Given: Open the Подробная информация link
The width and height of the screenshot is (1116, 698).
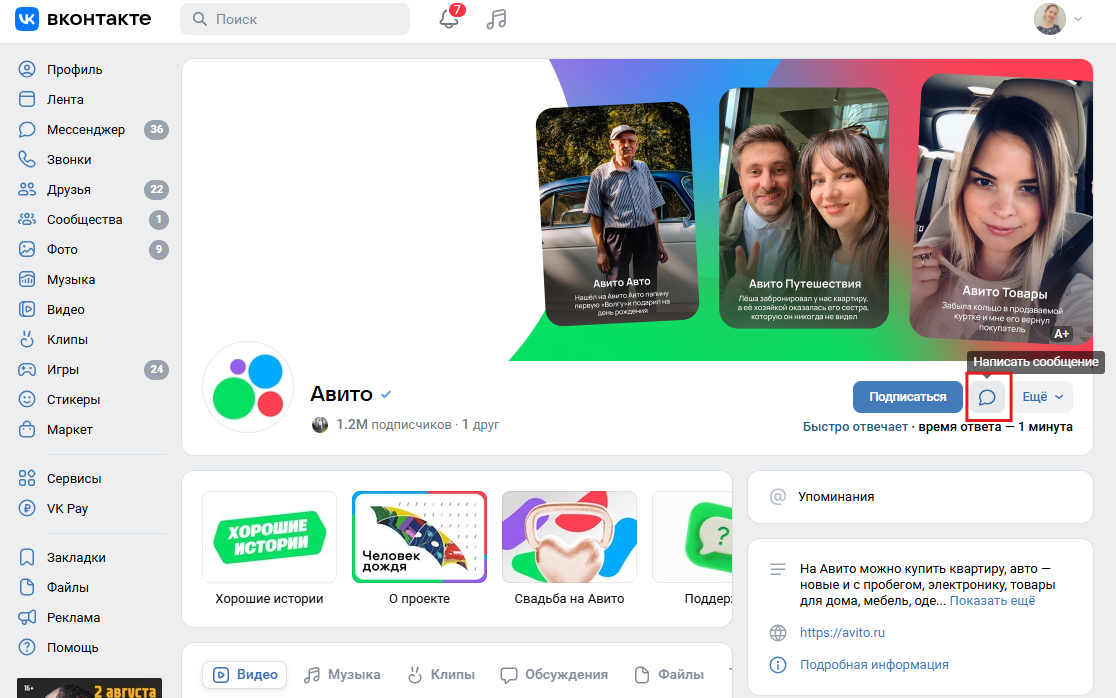Looking at the screenshot, I should [874, 665].
